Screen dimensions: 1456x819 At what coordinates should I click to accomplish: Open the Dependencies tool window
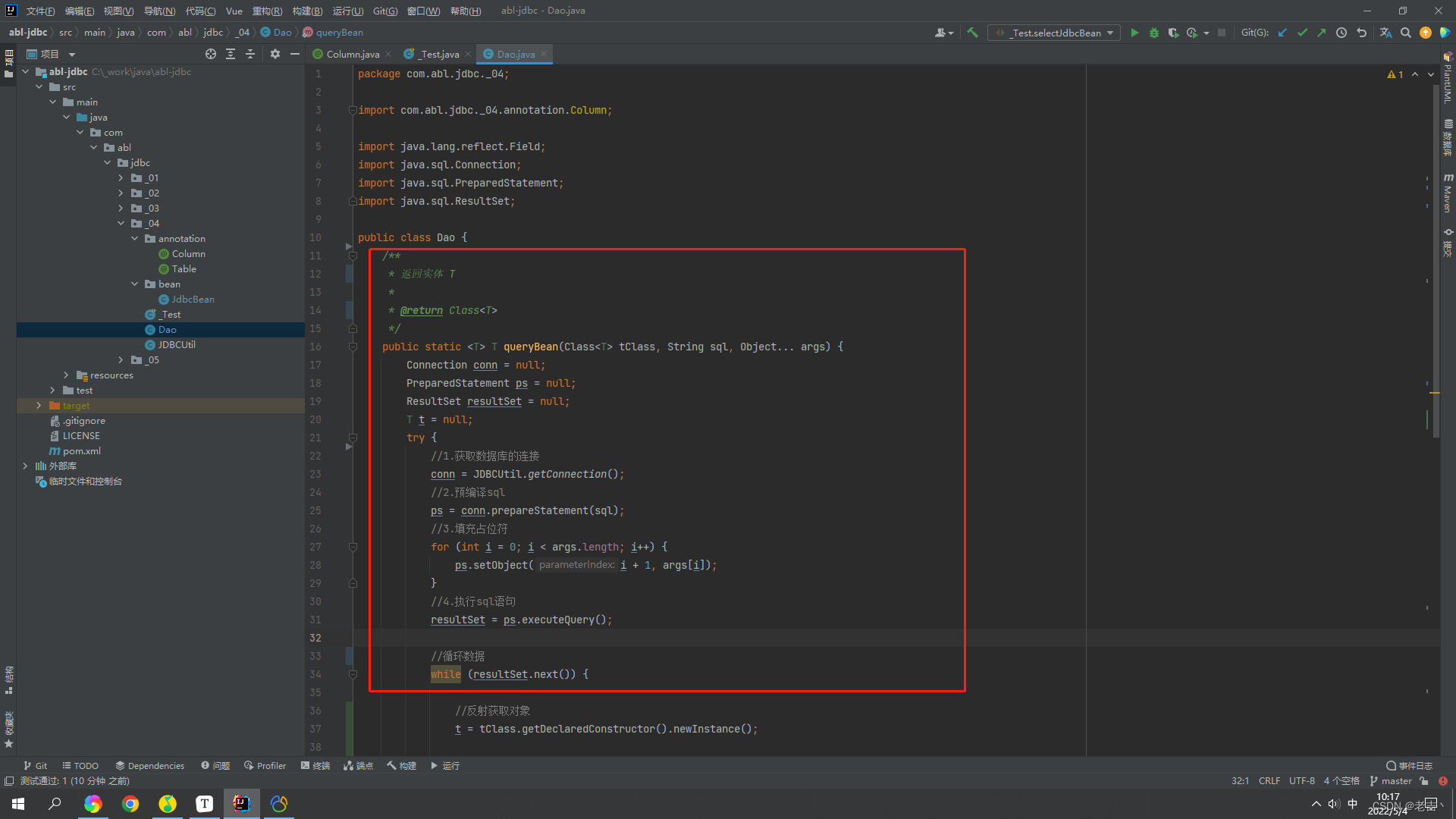[x=149, y=766]
